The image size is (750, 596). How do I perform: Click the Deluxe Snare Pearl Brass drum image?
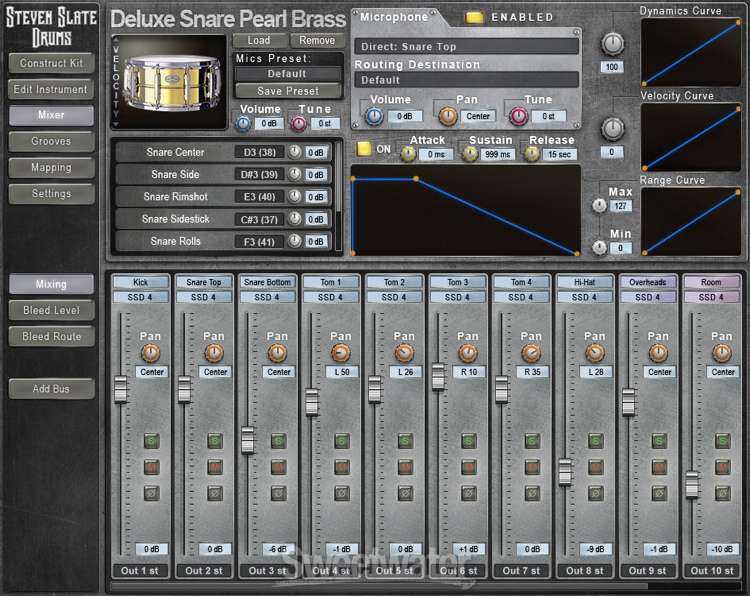171,82
